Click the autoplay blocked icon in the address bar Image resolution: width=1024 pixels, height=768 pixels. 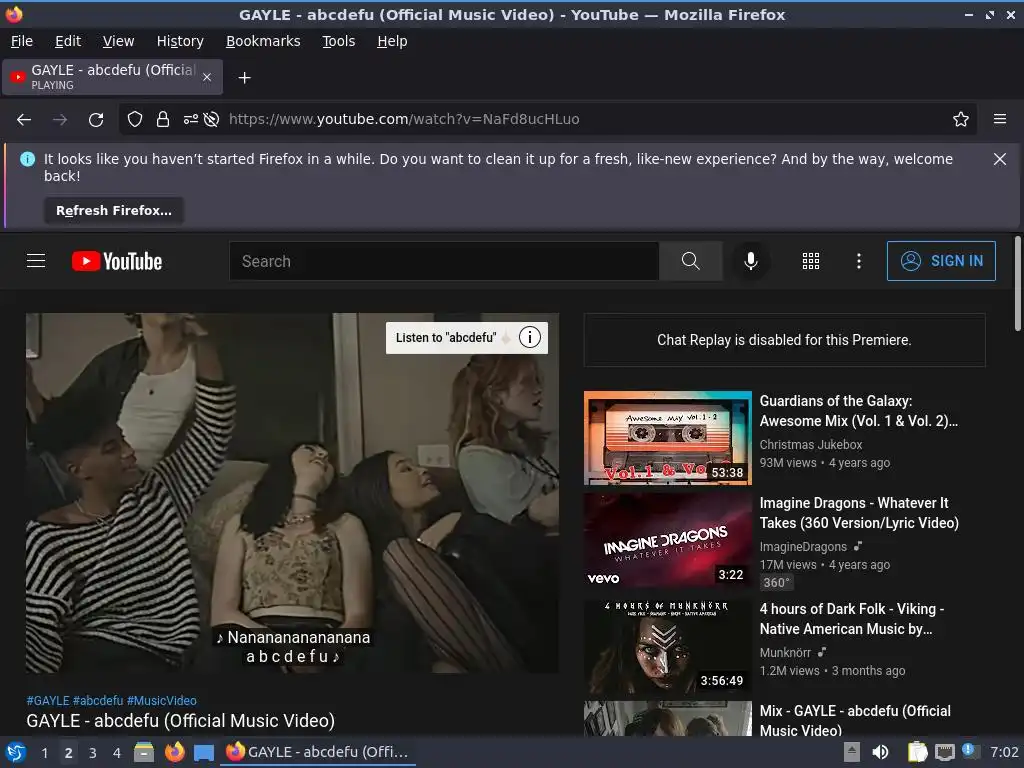pos(211,120)
